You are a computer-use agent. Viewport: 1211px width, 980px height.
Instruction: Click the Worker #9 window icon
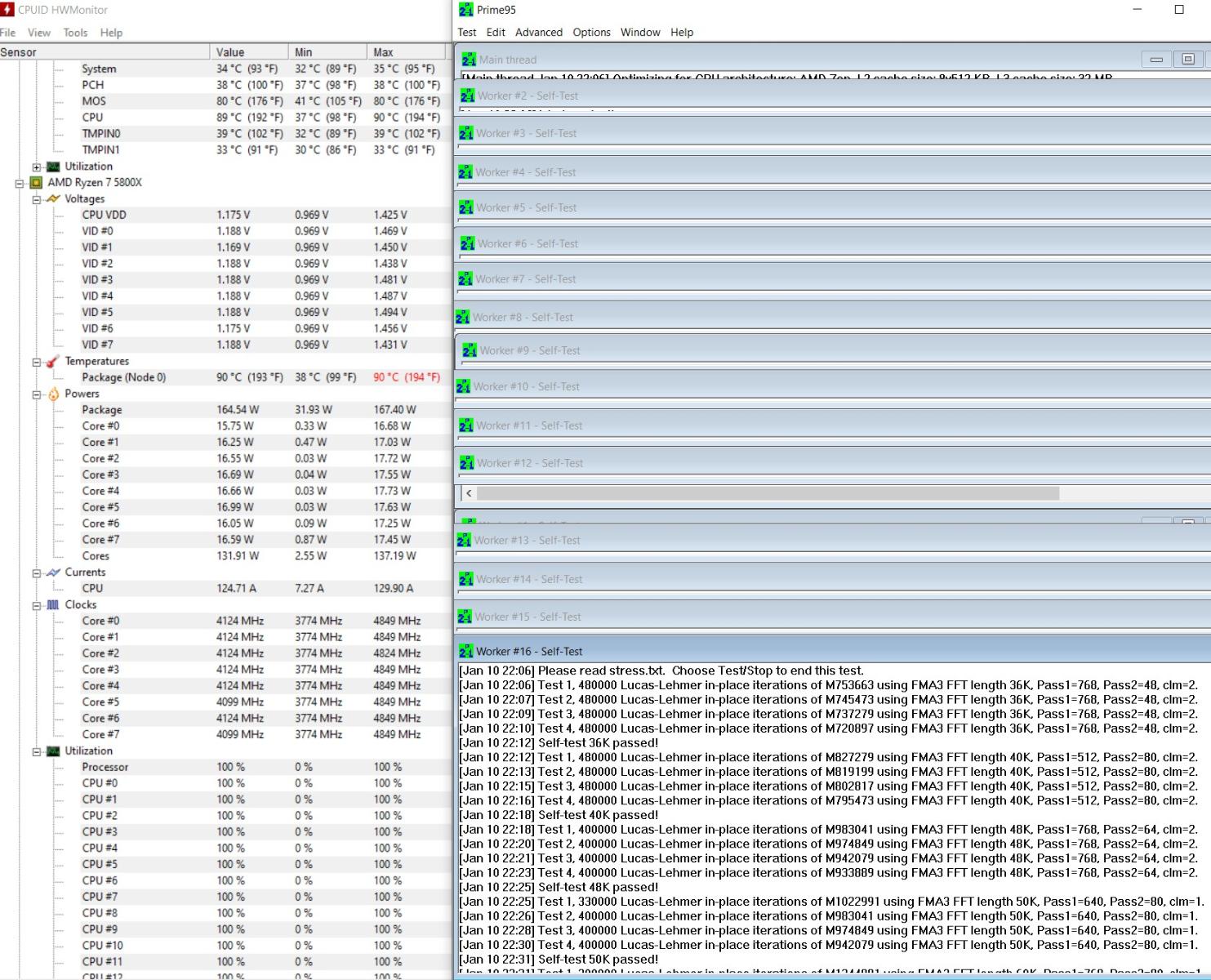click(x=470, y=350)
